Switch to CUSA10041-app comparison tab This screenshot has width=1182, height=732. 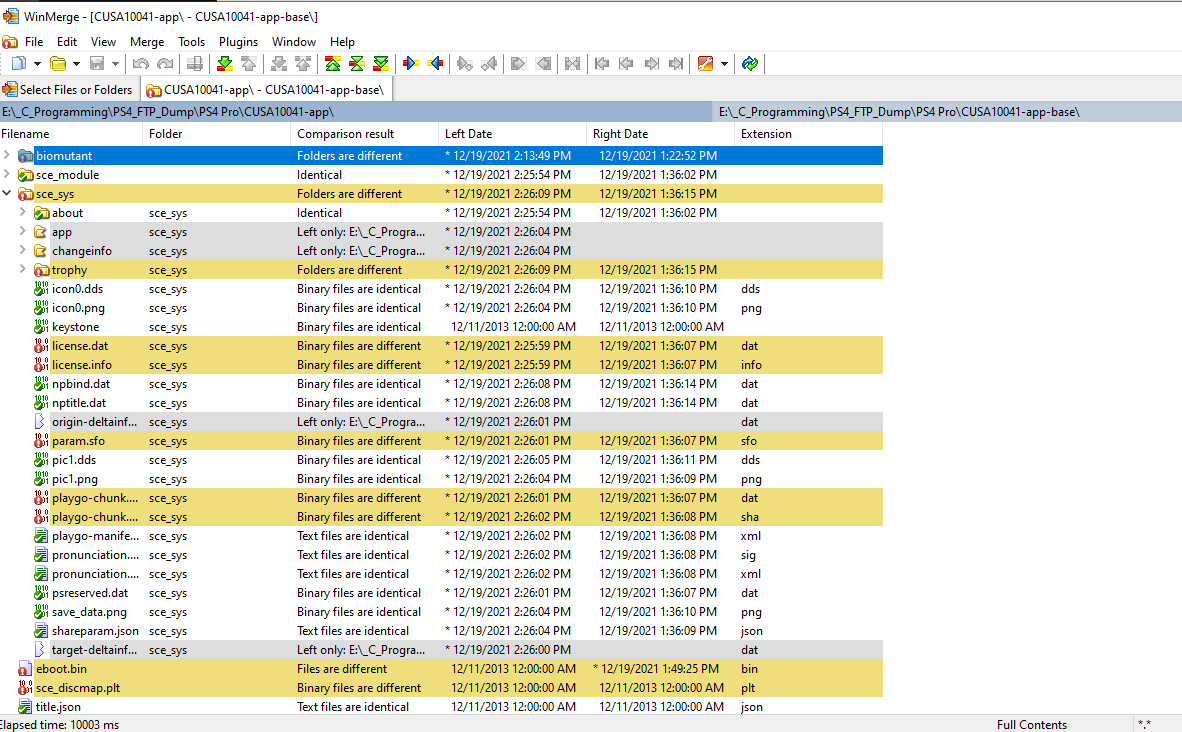(266, 90)
